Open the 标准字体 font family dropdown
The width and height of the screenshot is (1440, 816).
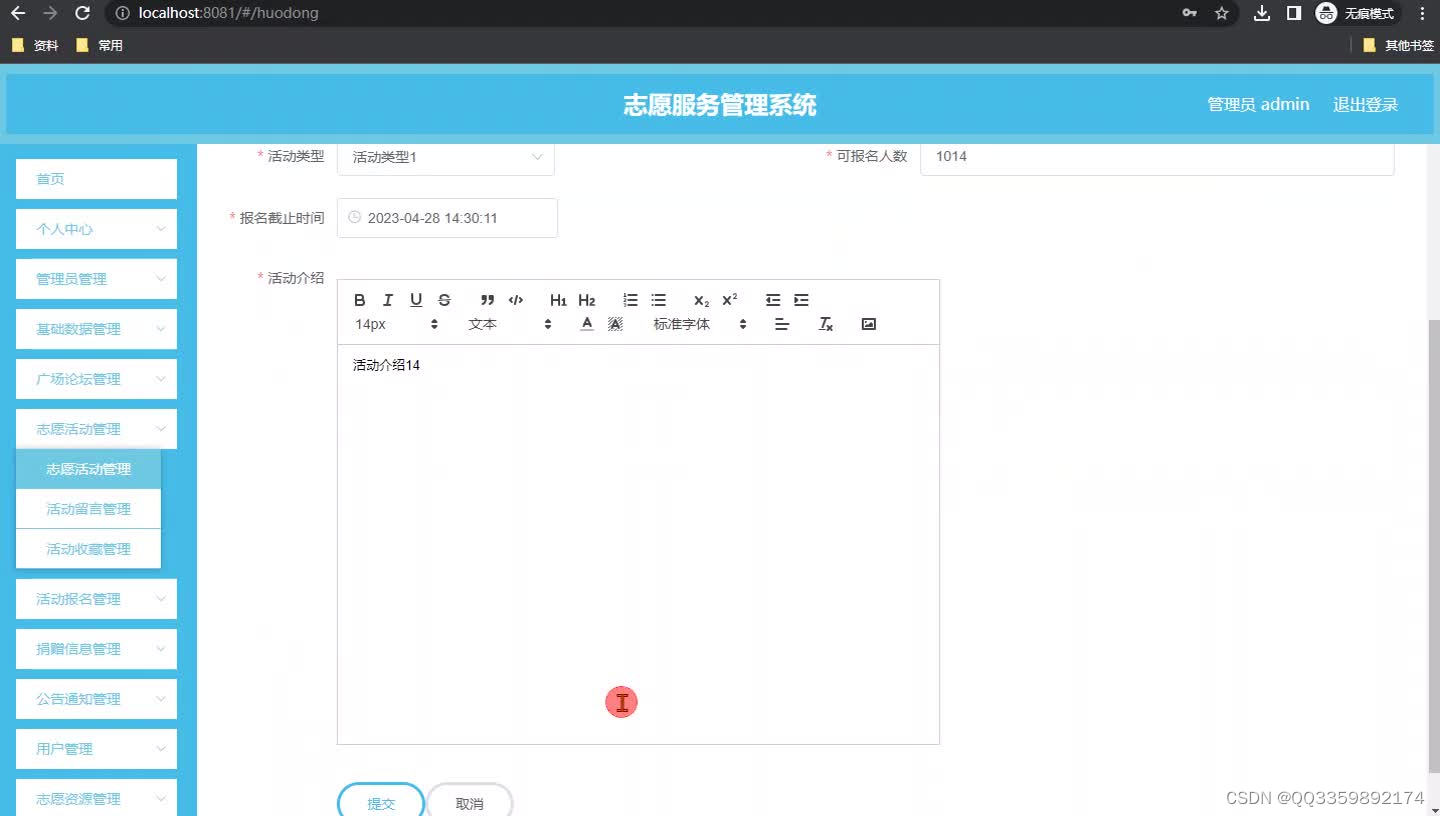[x=700, y=324]
